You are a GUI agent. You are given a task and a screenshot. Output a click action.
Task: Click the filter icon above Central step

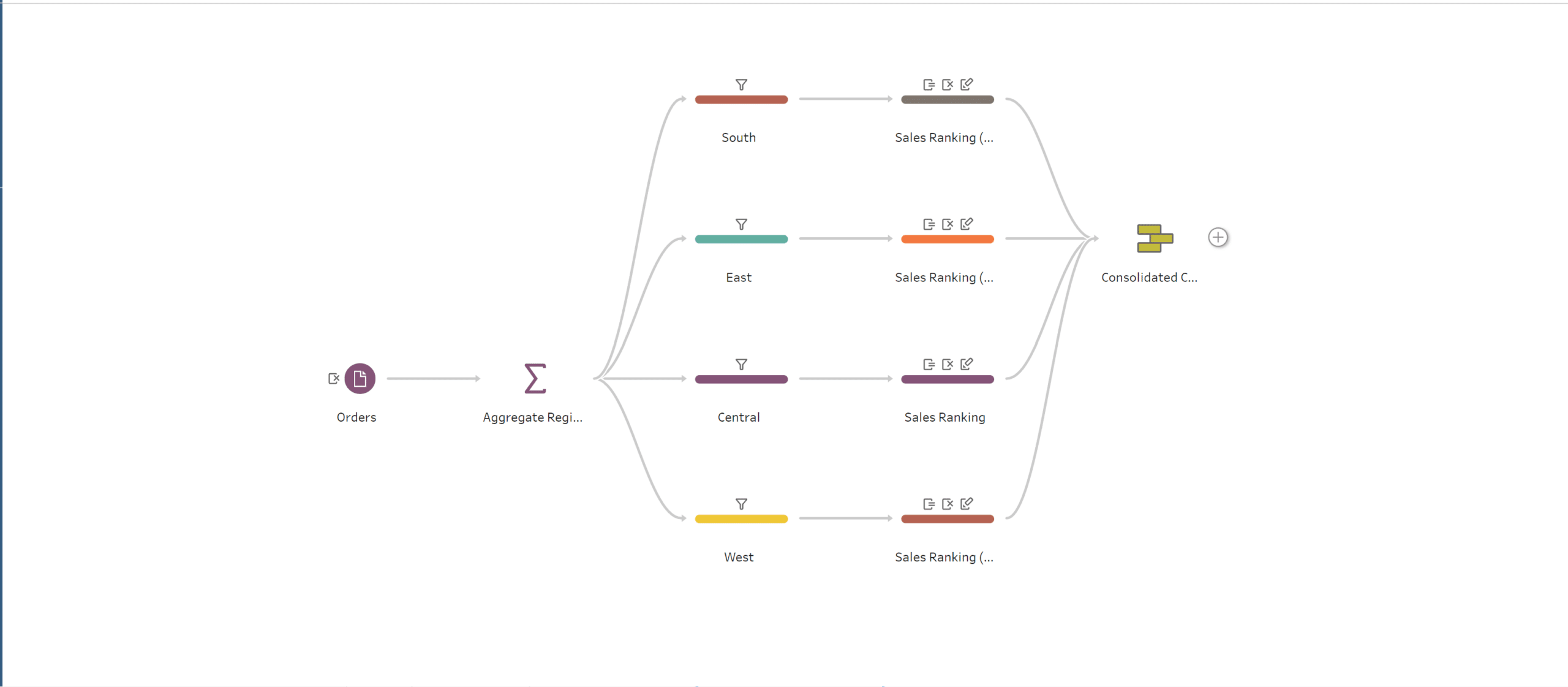741,365
